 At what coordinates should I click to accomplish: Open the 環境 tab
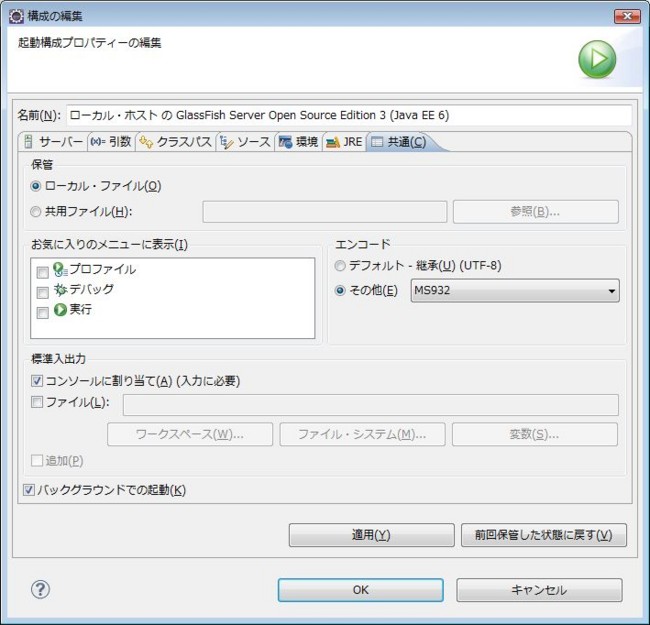(x=298, y=142)
